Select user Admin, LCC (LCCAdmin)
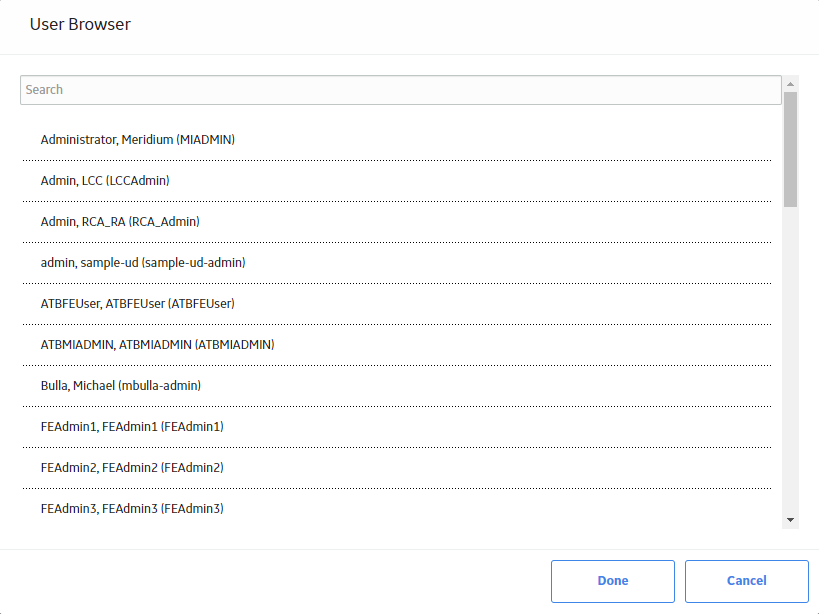Viewport: 819px width, 614px height. click(x=397, y=181)
